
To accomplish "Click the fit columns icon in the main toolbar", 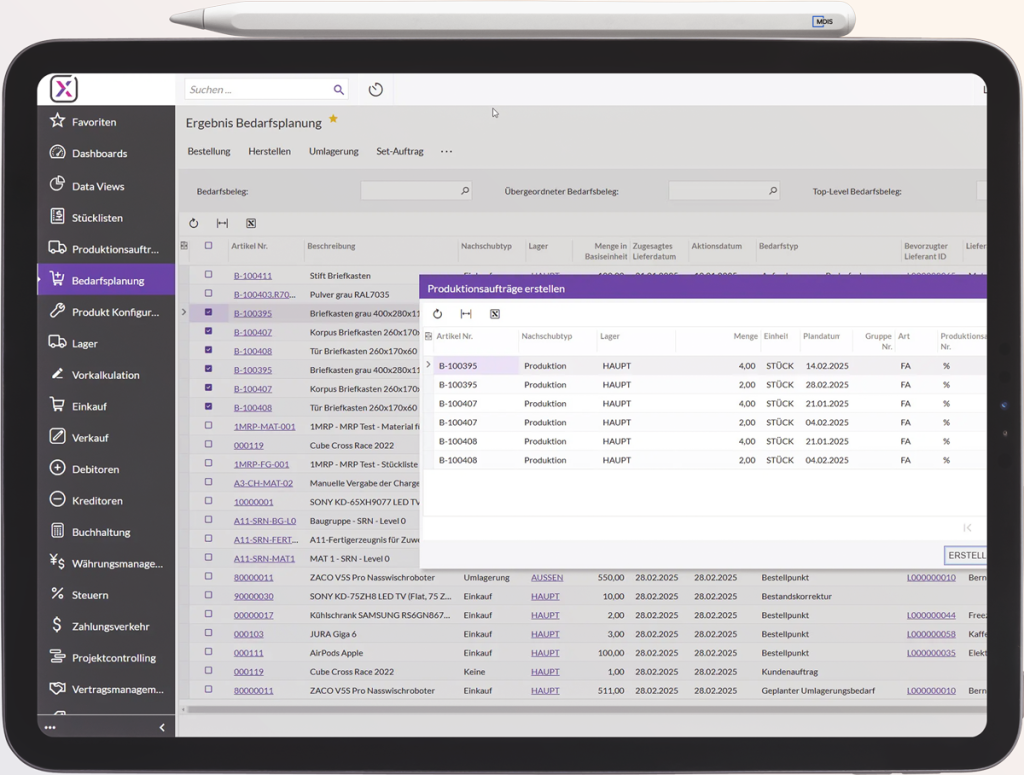I will click(222, 223).
